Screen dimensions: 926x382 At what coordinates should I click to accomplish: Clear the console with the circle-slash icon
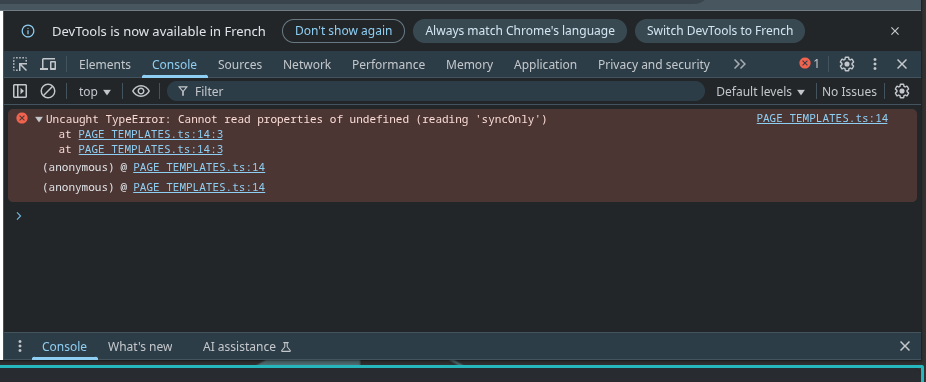(48, 92)
